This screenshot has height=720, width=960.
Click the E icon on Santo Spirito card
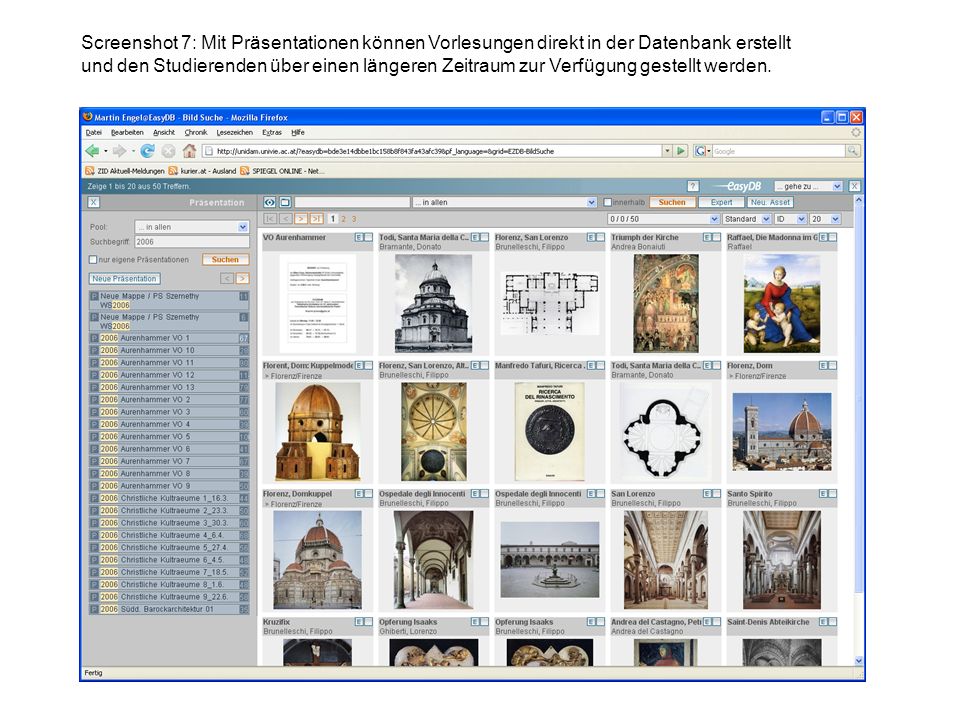click(823, 493)
